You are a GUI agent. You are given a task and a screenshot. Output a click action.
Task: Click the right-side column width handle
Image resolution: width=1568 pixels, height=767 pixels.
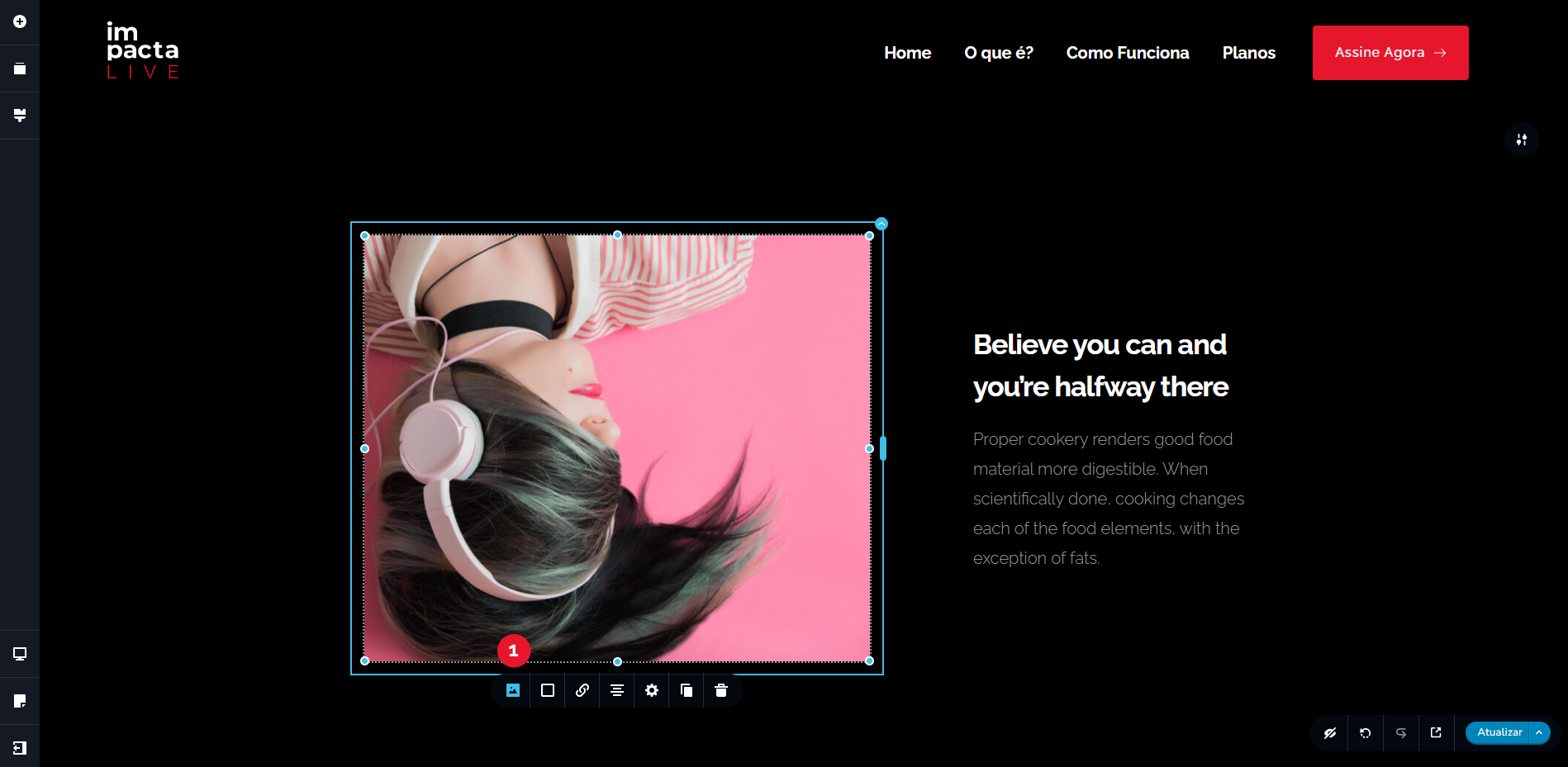883,448
